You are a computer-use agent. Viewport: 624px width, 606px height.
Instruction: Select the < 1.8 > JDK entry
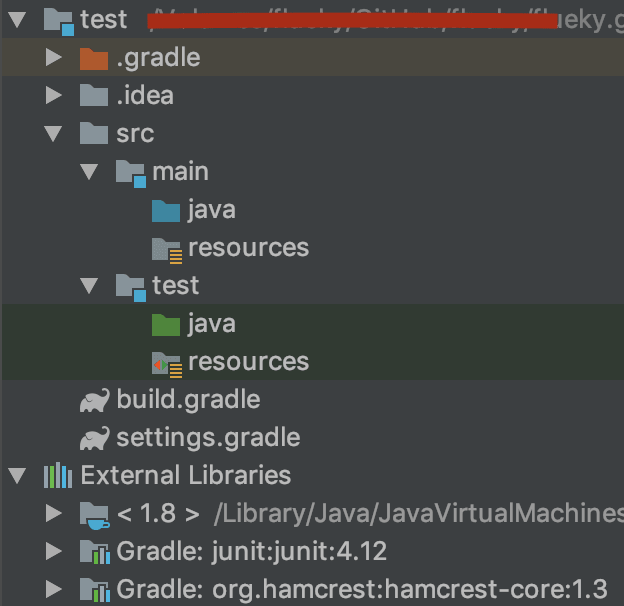pos(158,513)
